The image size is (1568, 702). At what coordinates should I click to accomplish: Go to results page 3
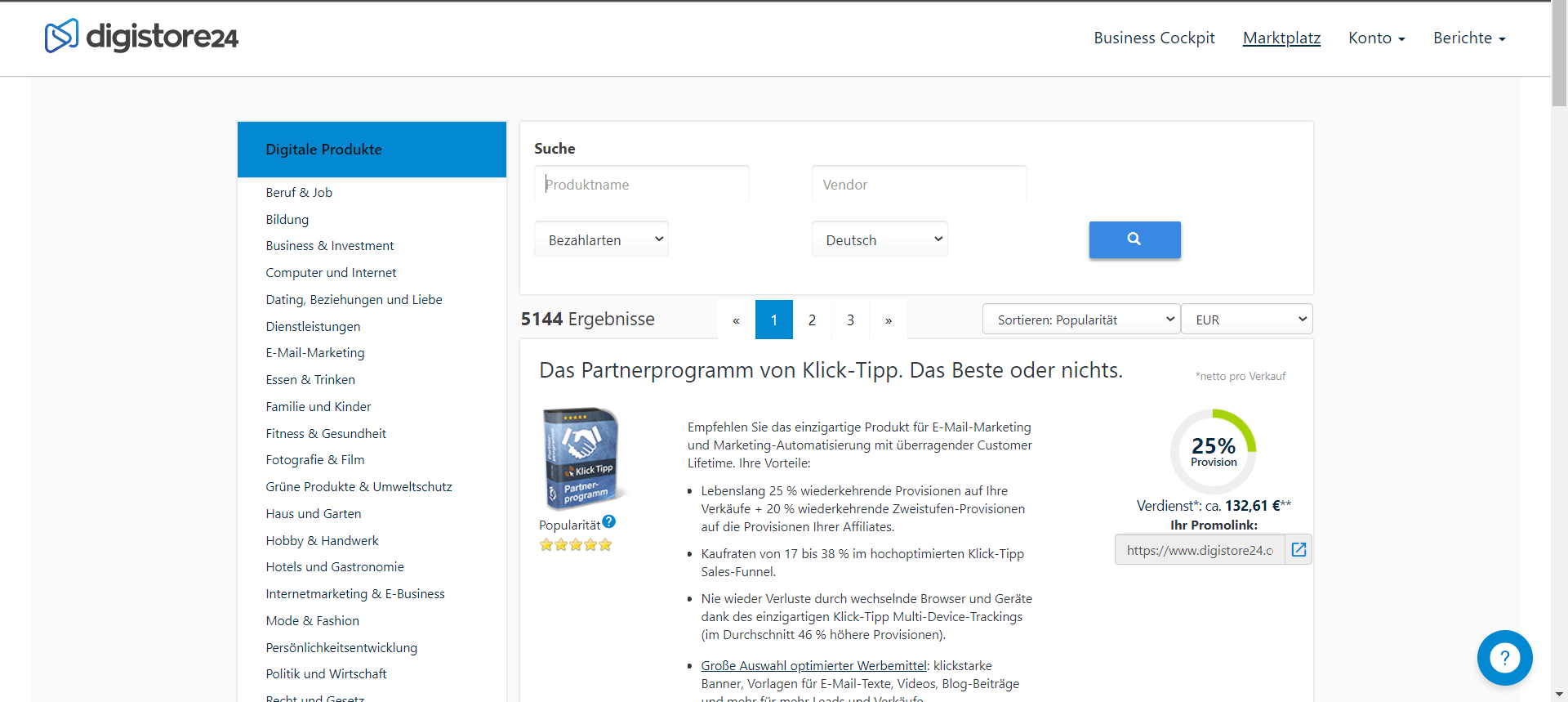[850, 320]
